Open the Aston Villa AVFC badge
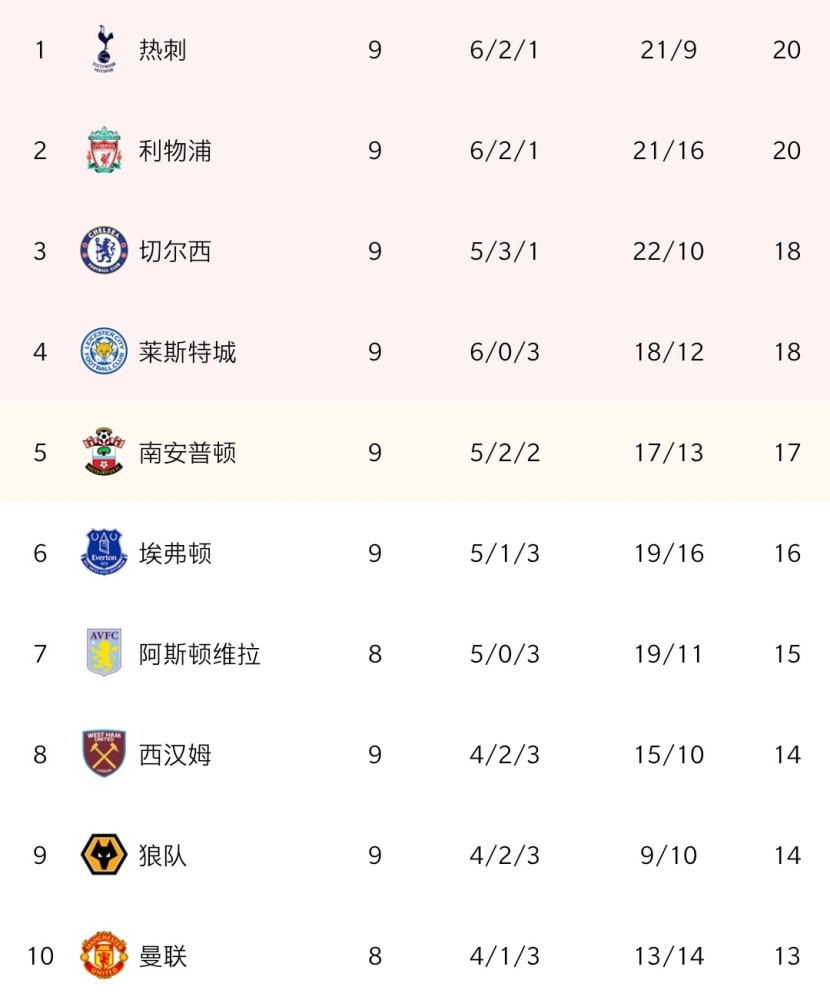The image size is (830, 1000). coord(104,654)
